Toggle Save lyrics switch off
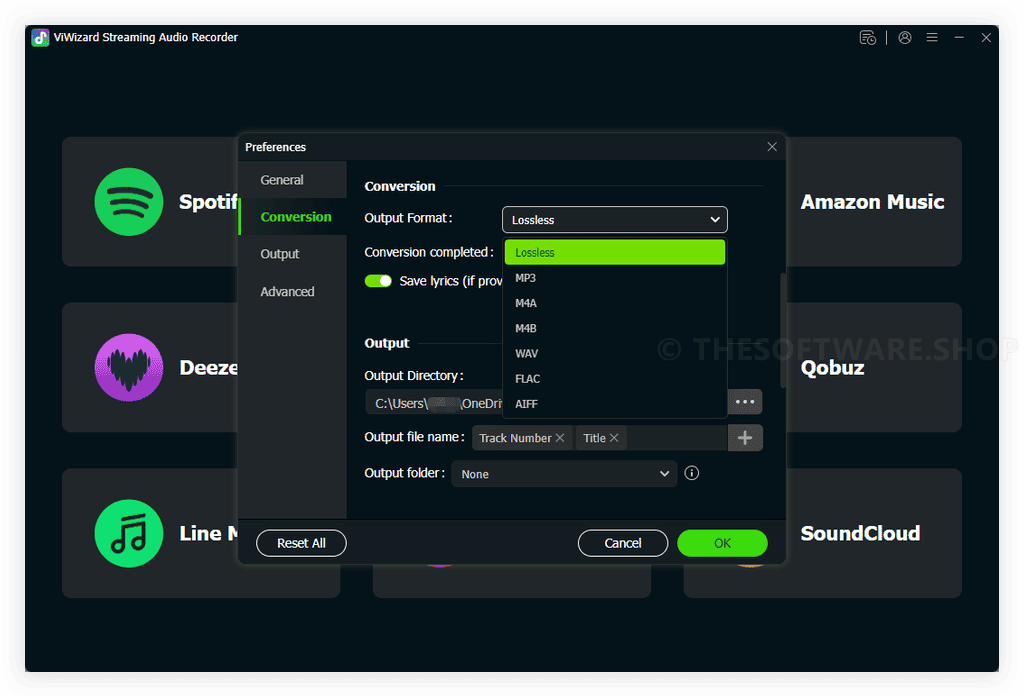This screenshot has height=697, width=1024. point(378,281)
